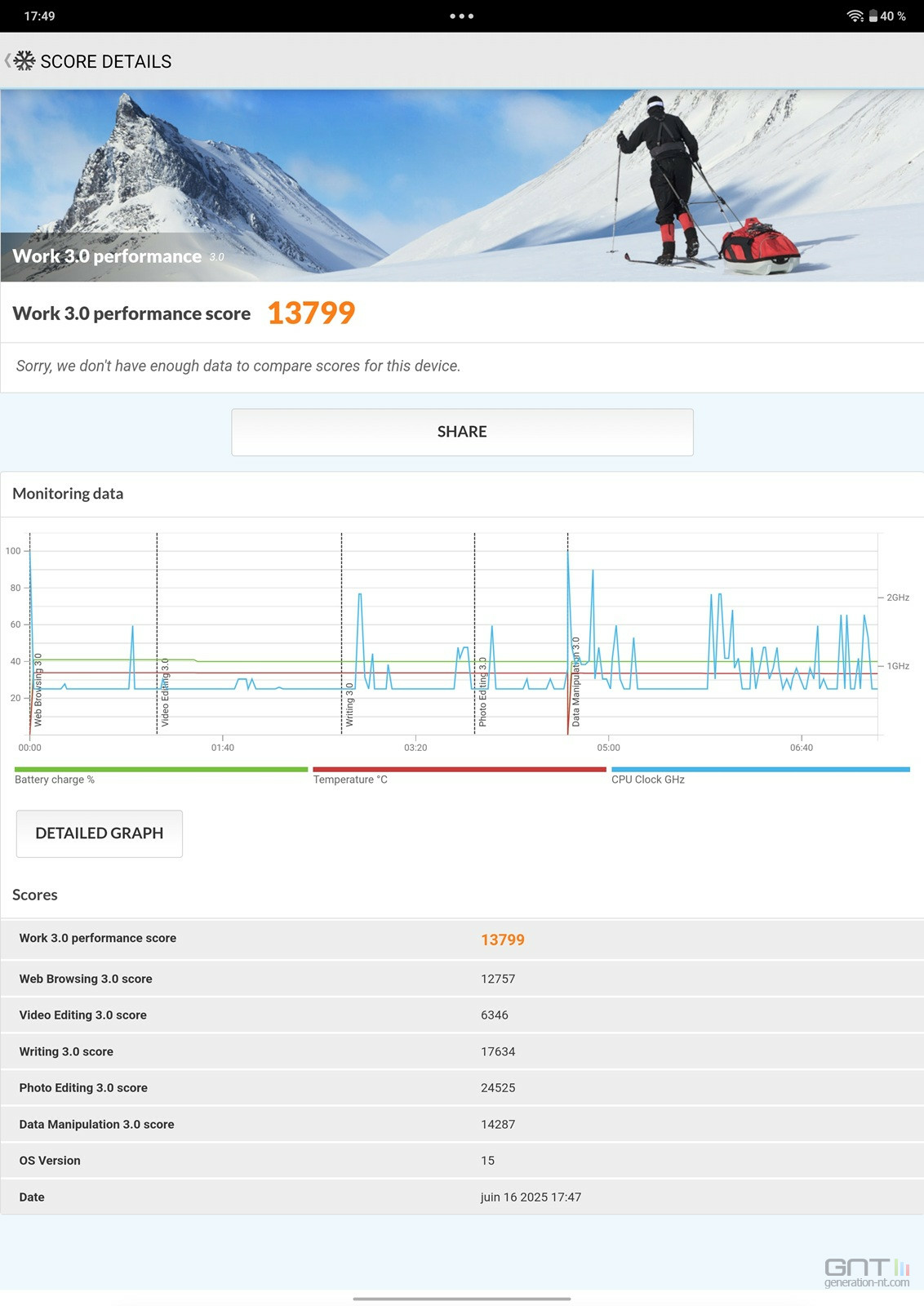Tap the Monitoring data heading

pyautogui.click(x=68, y=494)
